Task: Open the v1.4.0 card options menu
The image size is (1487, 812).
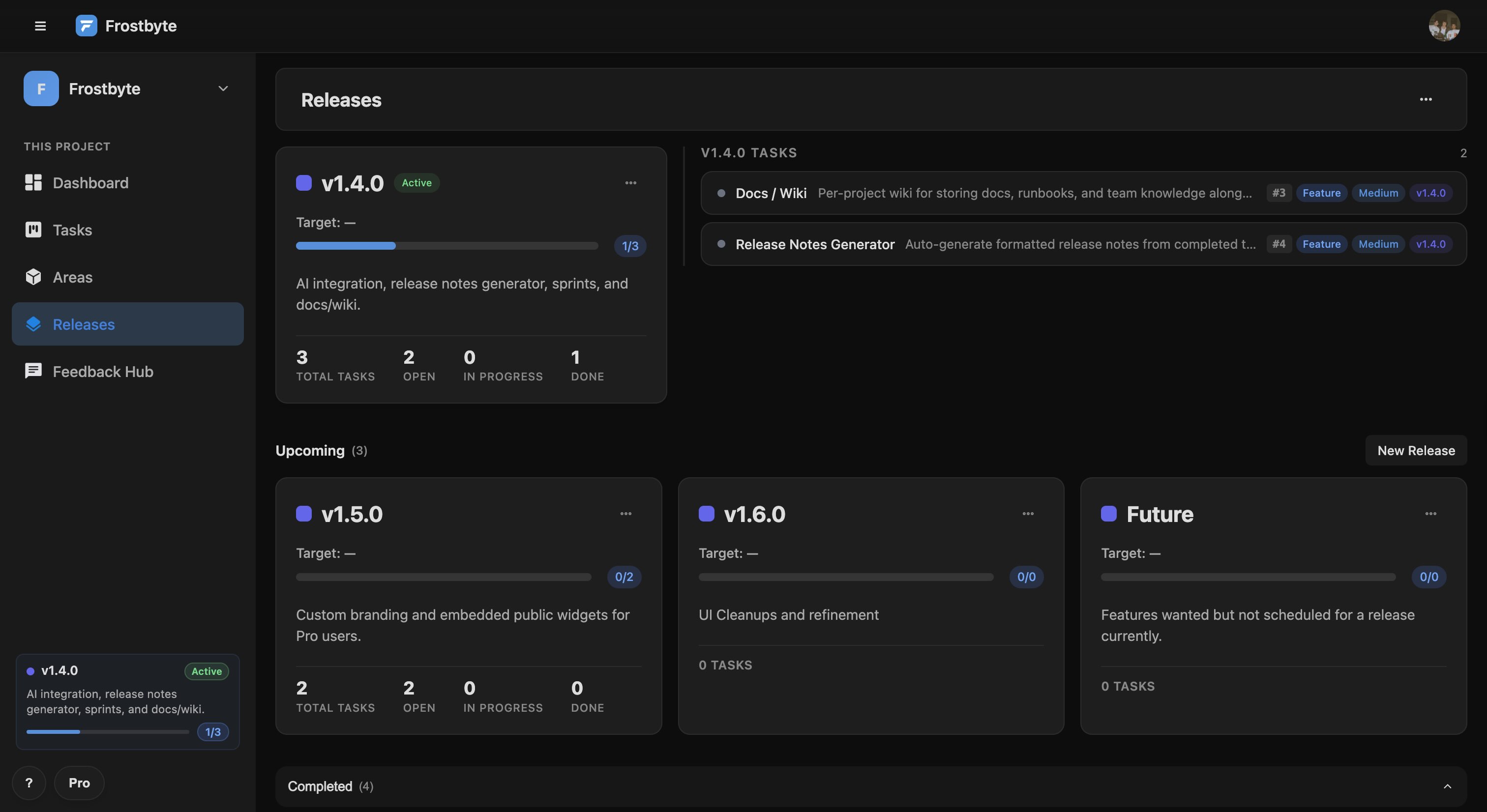Action: pyautogui.click(x=630, y=183)
